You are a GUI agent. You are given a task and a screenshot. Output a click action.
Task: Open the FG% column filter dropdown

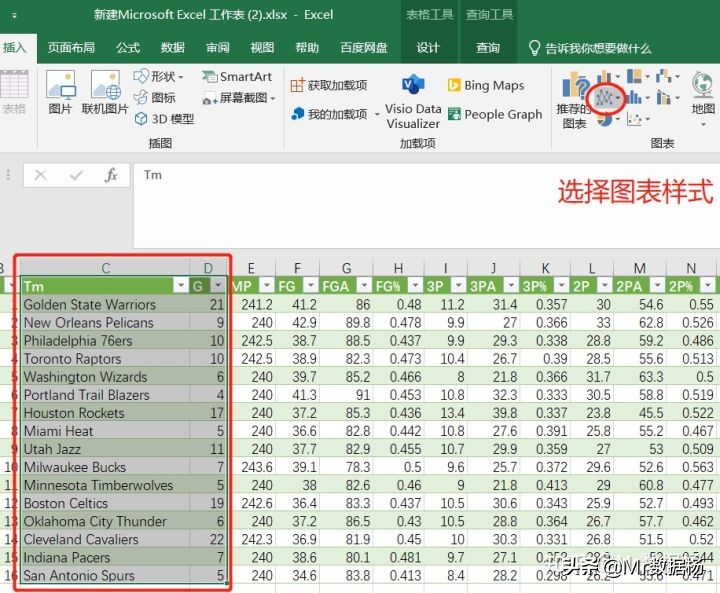[415, 286]
